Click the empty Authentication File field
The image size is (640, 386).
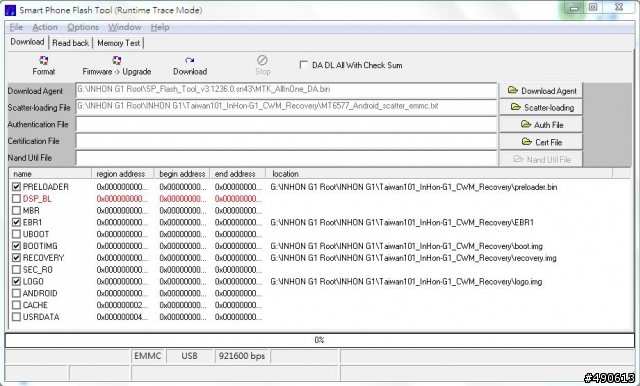click(286, 124)
